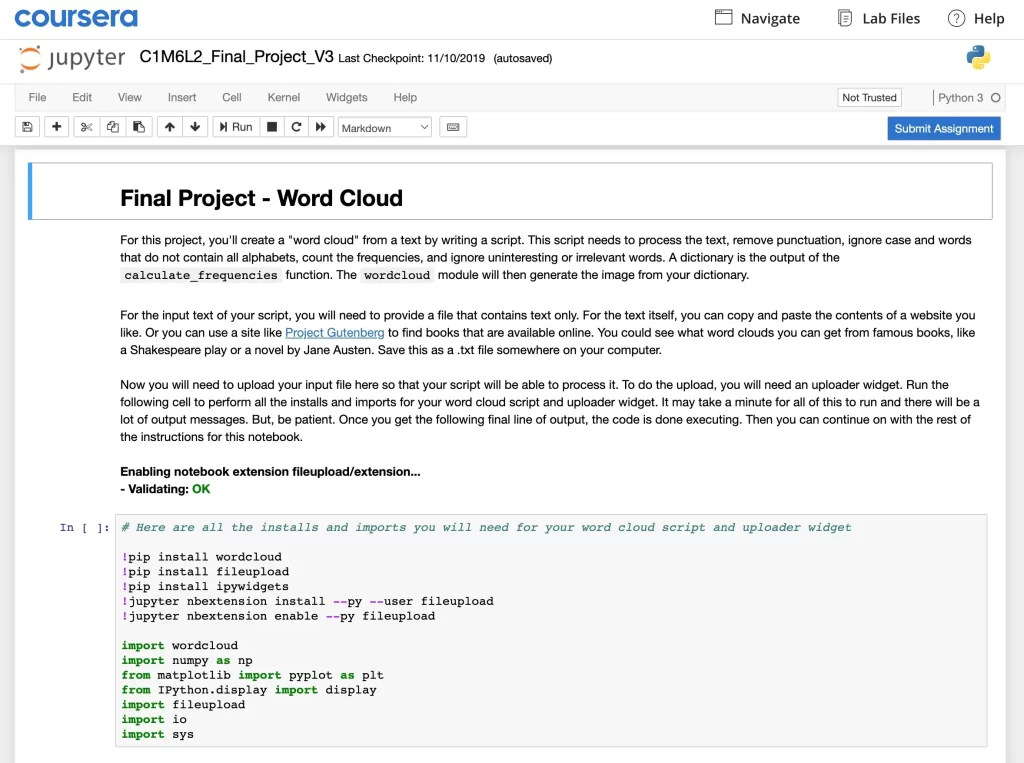Run the current cell
This screenshot has width=1024, height=763.
(x=236, y=127)
